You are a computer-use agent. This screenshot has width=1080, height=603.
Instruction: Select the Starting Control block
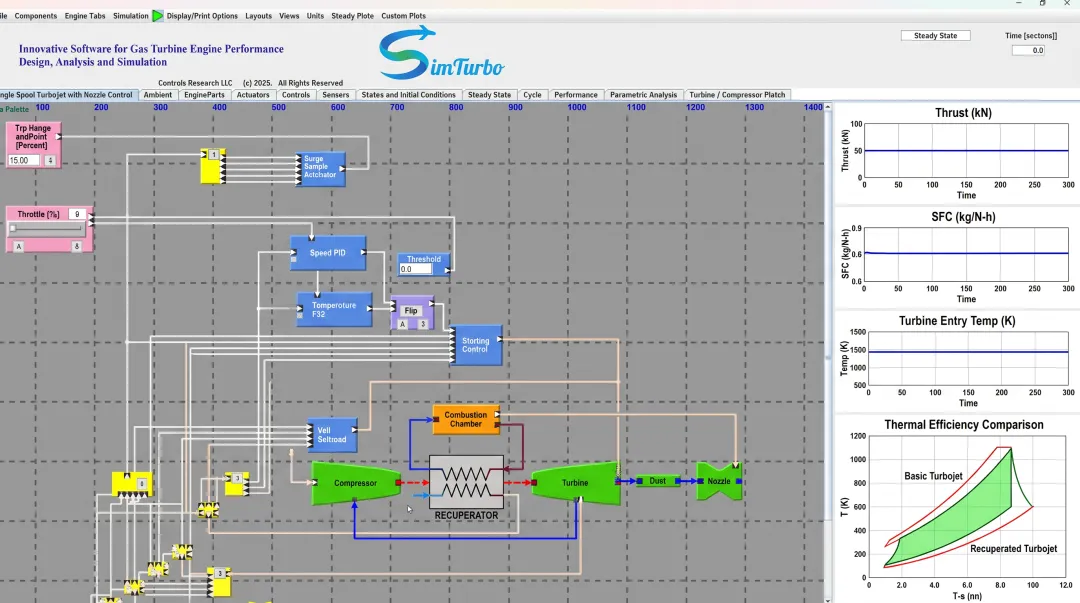coord(475,345)
